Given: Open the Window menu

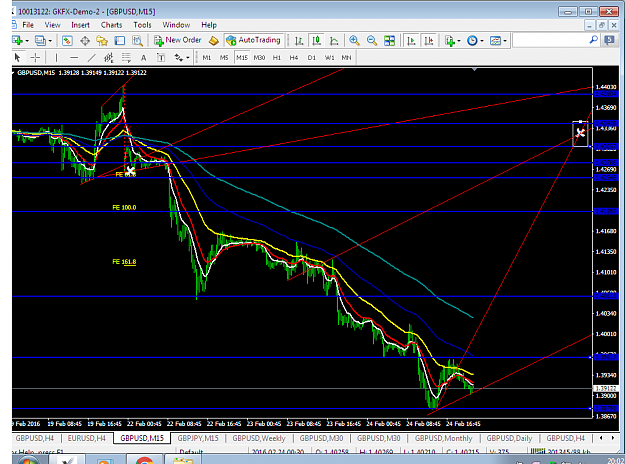Looking at the screenshot, I should click(x=176, y=25).
